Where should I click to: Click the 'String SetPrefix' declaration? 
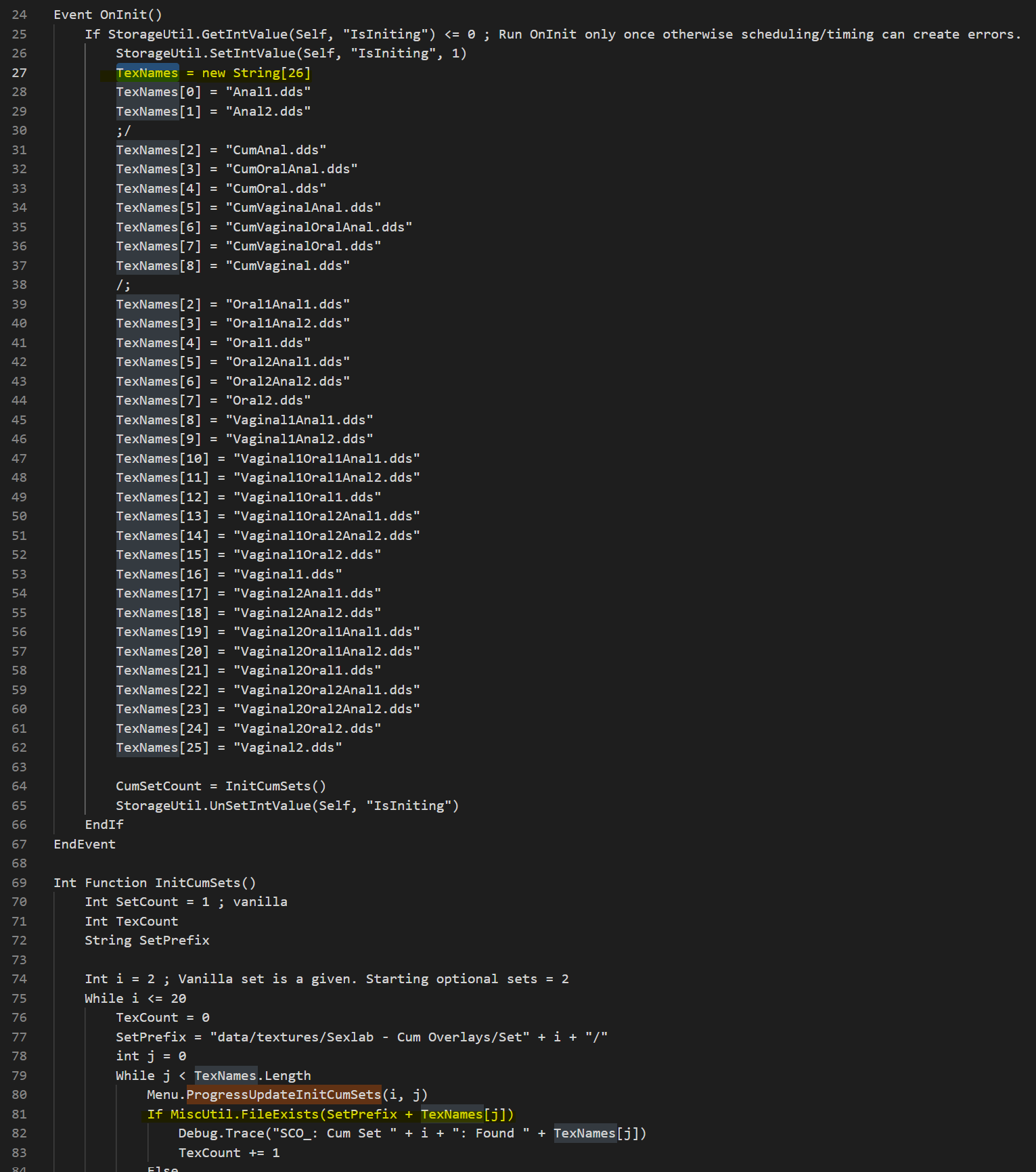[x=147, y=940]
